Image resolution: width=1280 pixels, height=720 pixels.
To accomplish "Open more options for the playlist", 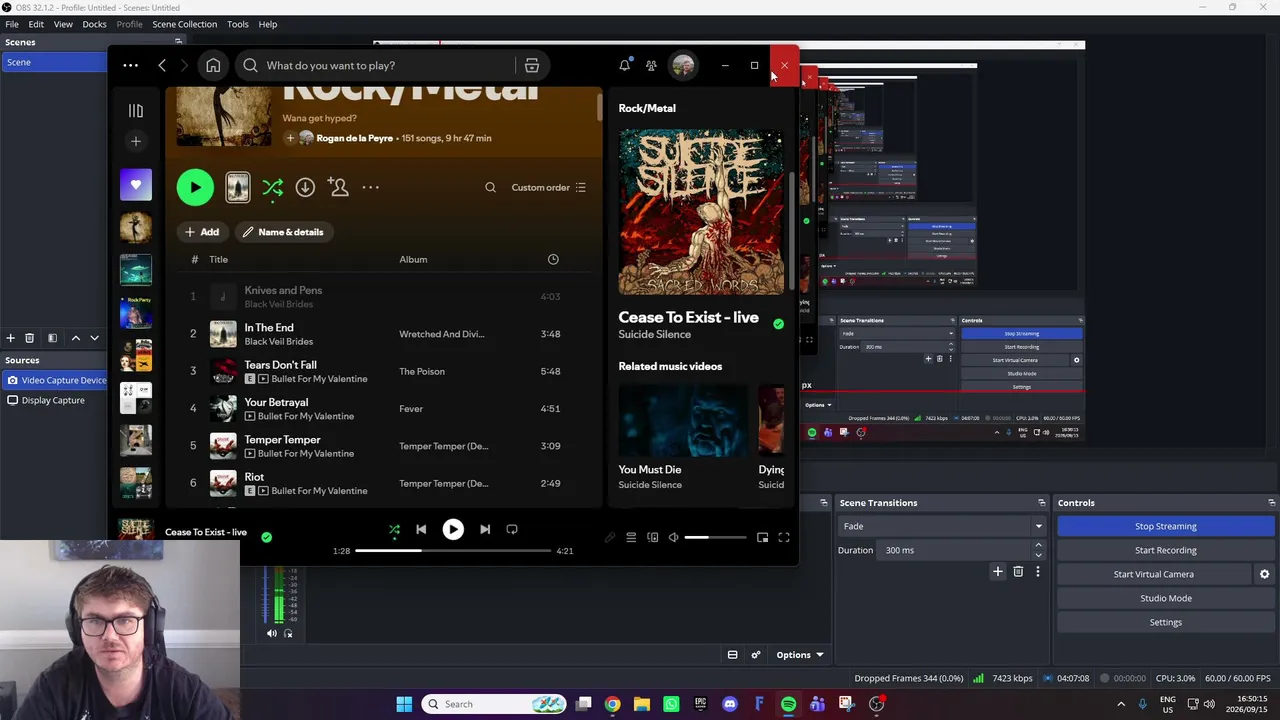I will pyautogui.click(x=370, y=187).
